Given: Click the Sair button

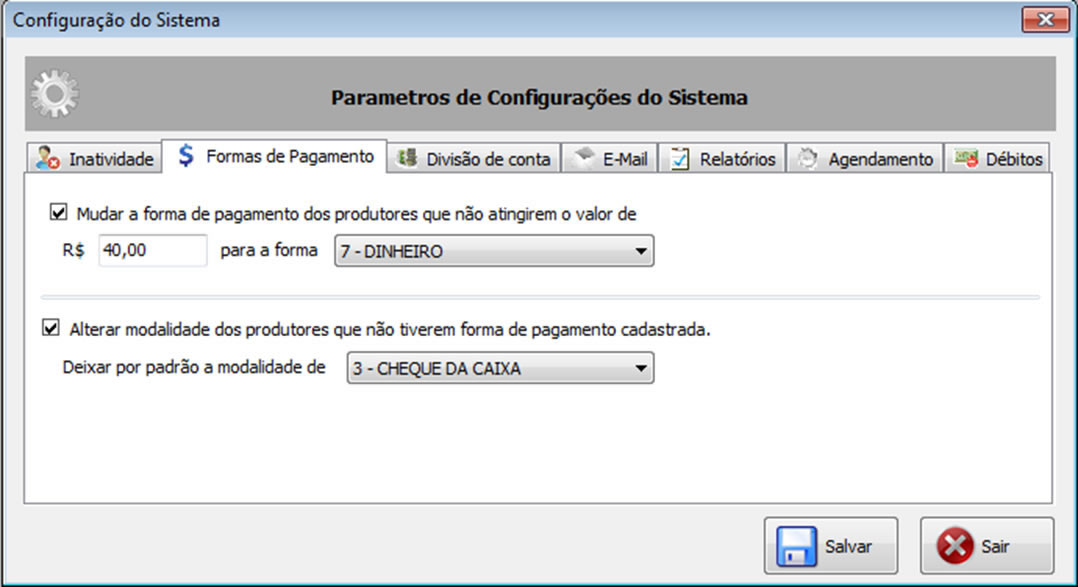Looking at the screenshot, I should tap(987, 546).
